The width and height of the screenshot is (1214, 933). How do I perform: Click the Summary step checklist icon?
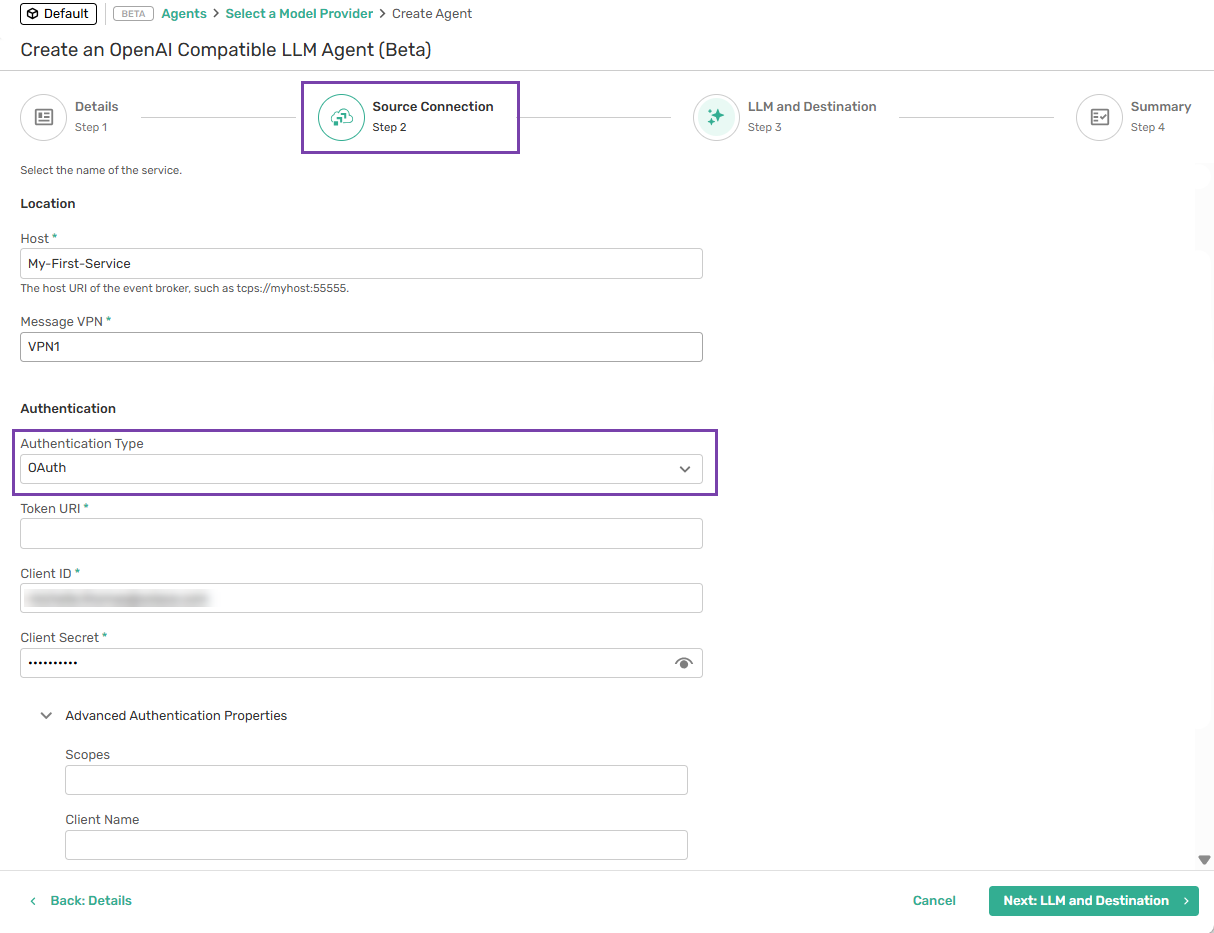coord(1099,117)
